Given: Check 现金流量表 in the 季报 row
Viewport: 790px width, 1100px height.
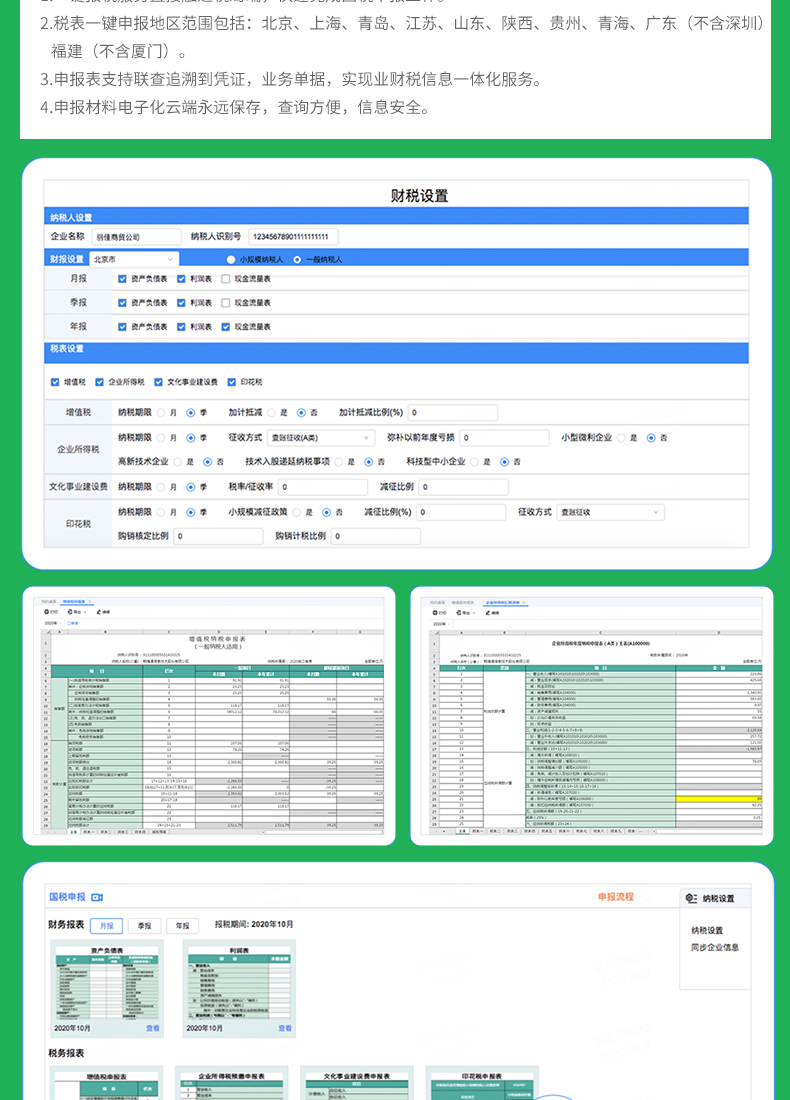Looking at the screenshot, I should coord(226,303).
